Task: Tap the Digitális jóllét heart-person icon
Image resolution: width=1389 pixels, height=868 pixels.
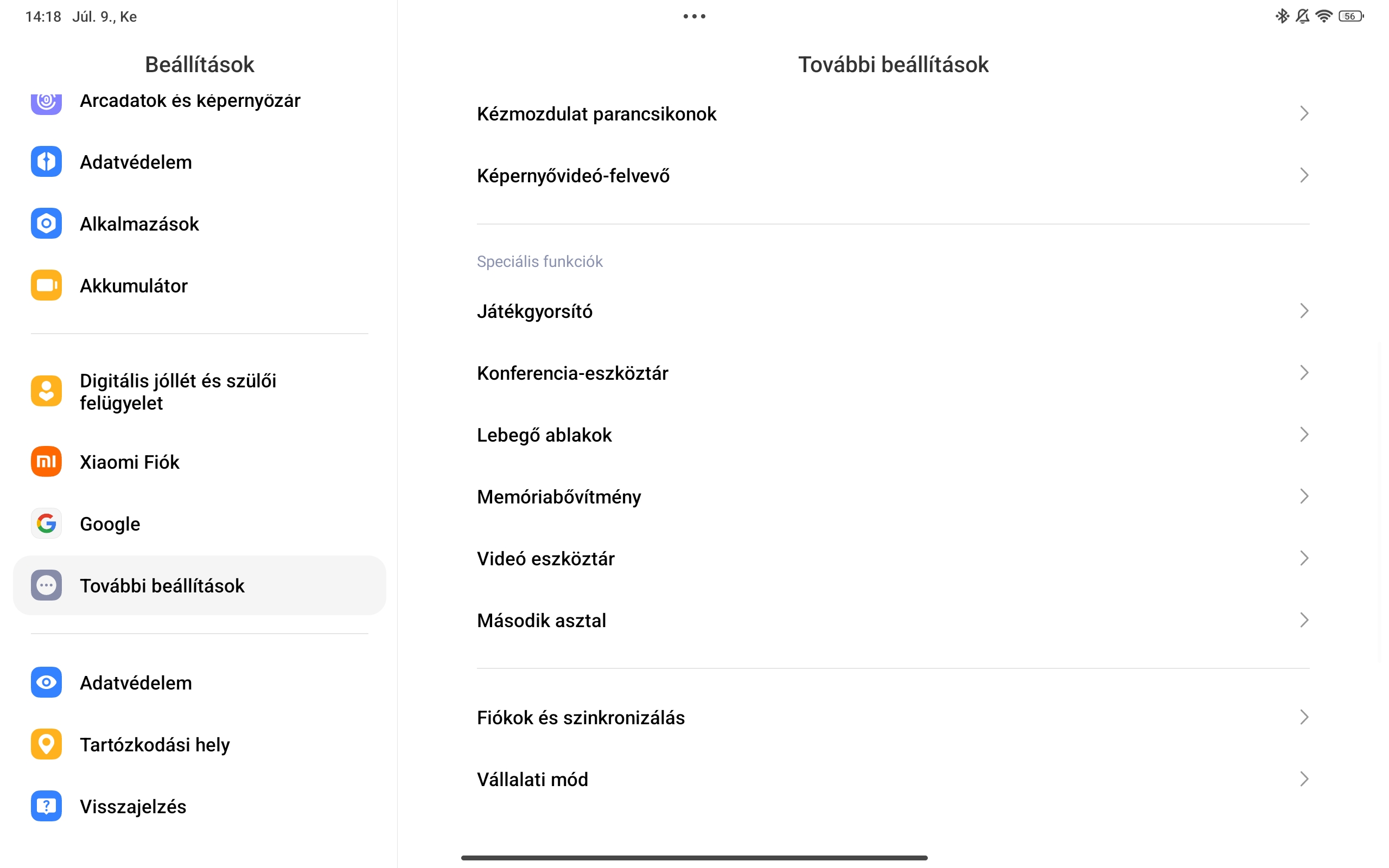Action: pos(46,391)
